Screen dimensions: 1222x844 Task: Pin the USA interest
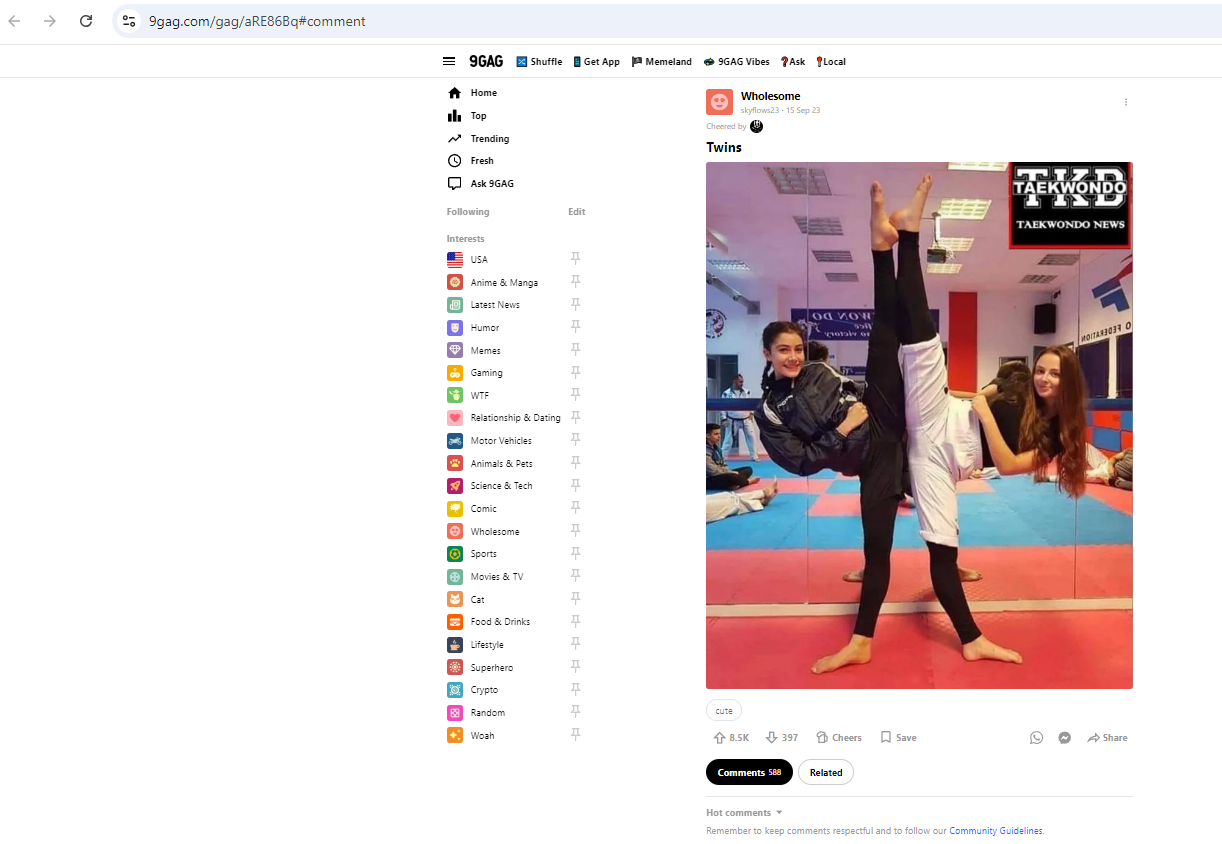pyautogui.click(x=575, y=259)
